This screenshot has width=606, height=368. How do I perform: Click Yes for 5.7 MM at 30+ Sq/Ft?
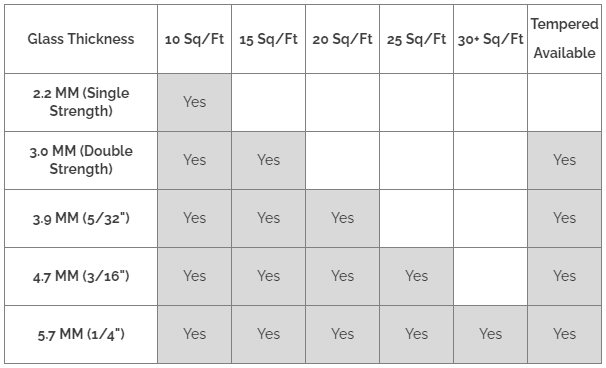[x=490, y=334]
